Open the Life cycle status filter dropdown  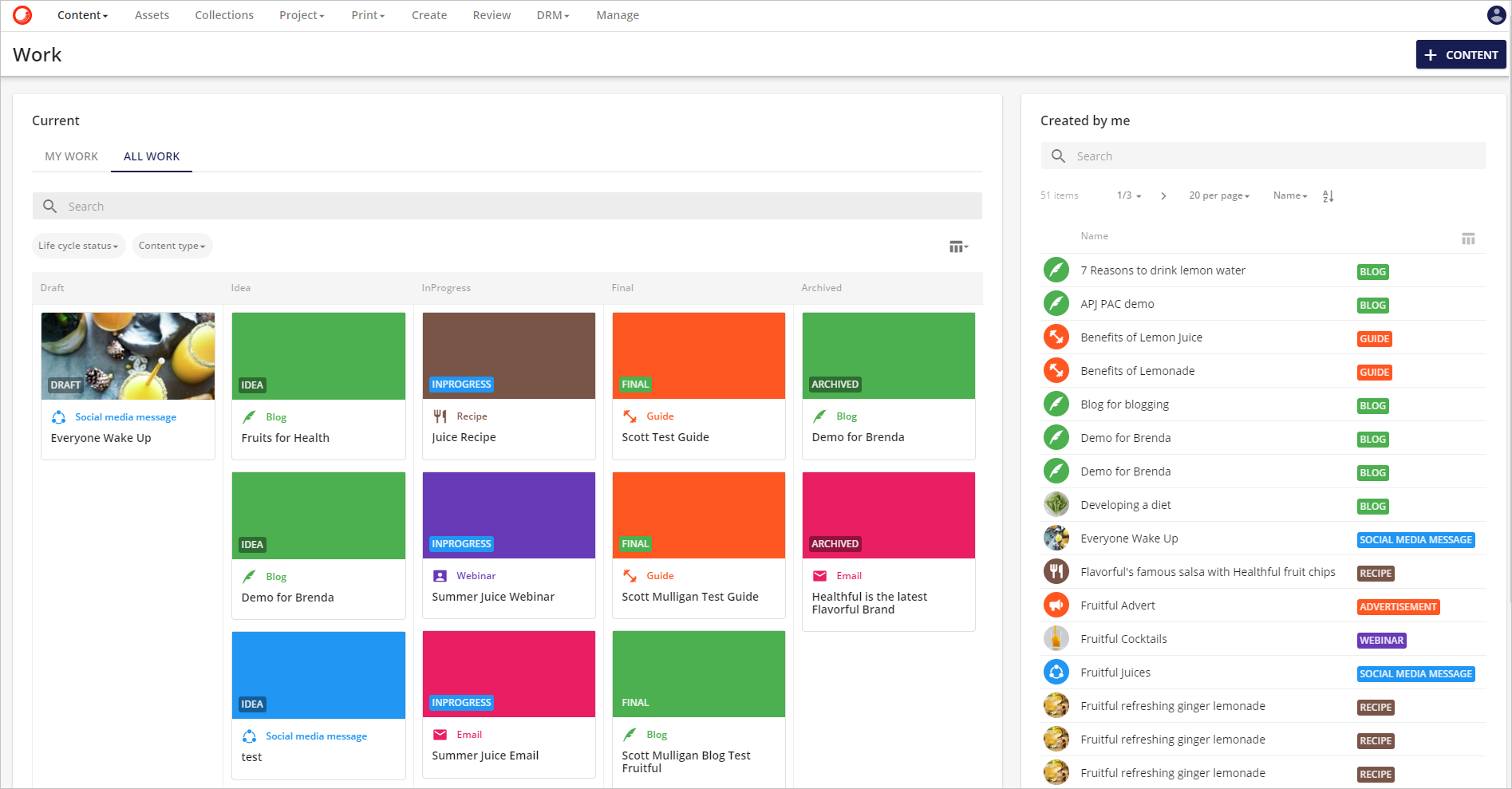(78, 246)
